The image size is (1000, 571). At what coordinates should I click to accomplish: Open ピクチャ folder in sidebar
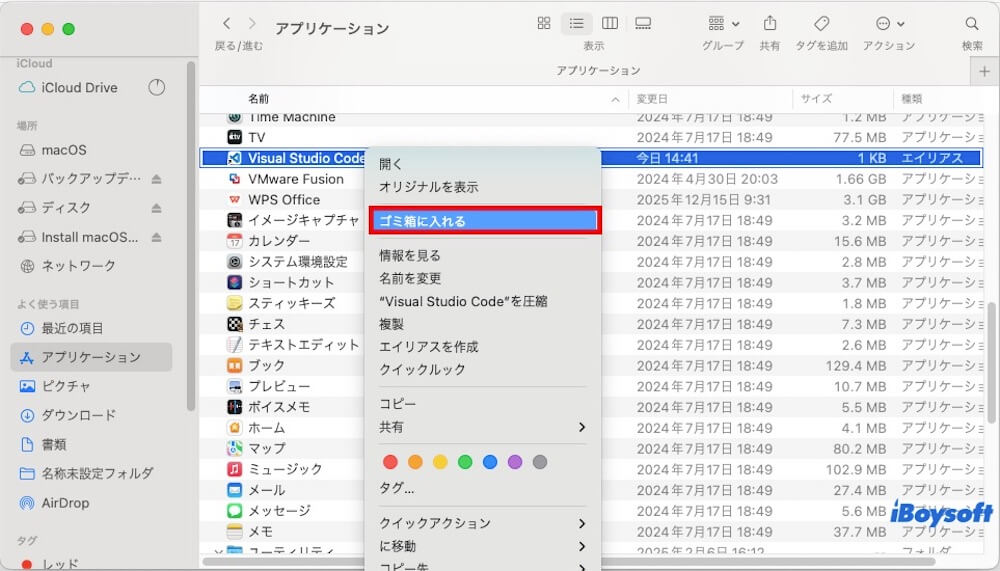click(66, 386)
